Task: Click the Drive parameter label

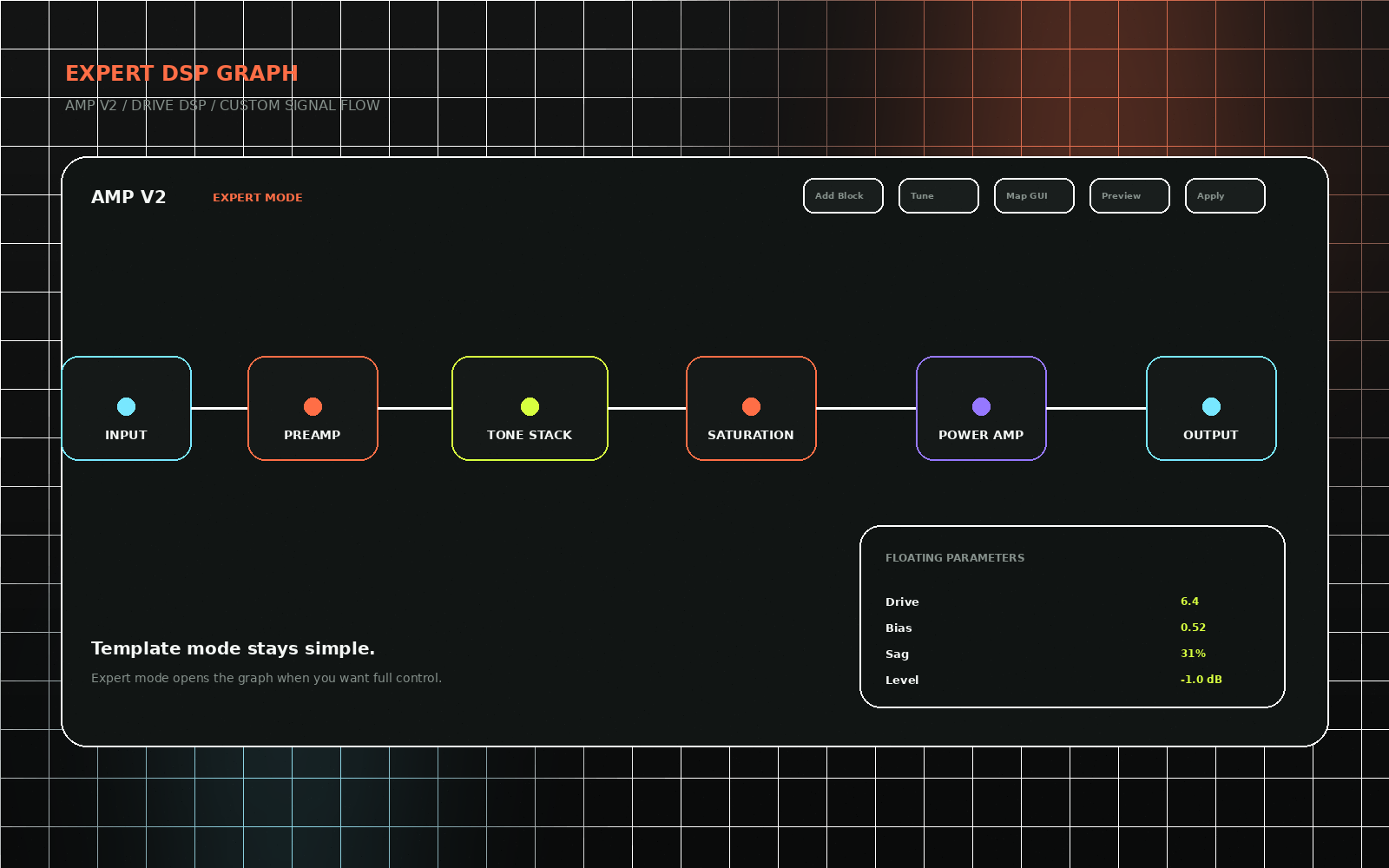Action: click(x=902, y=602)
